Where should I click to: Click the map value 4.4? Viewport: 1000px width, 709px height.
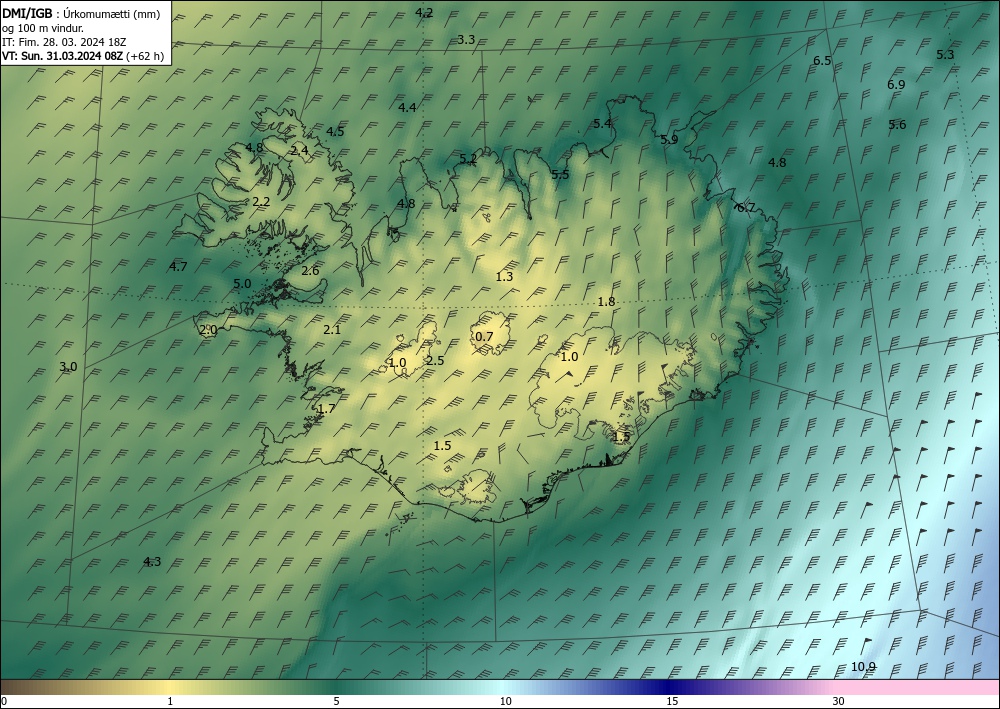click(408, 108)
